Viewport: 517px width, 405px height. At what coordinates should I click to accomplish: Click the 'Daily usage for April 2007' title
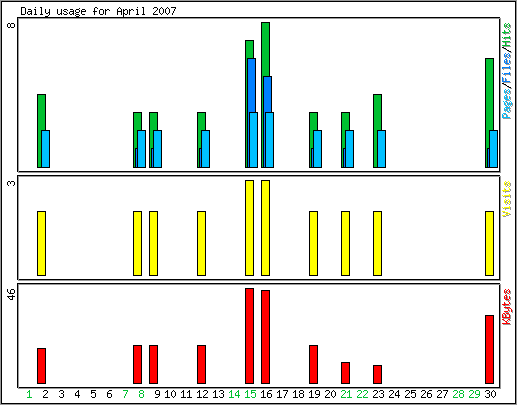pyautogui.click(x=98, y=11)
